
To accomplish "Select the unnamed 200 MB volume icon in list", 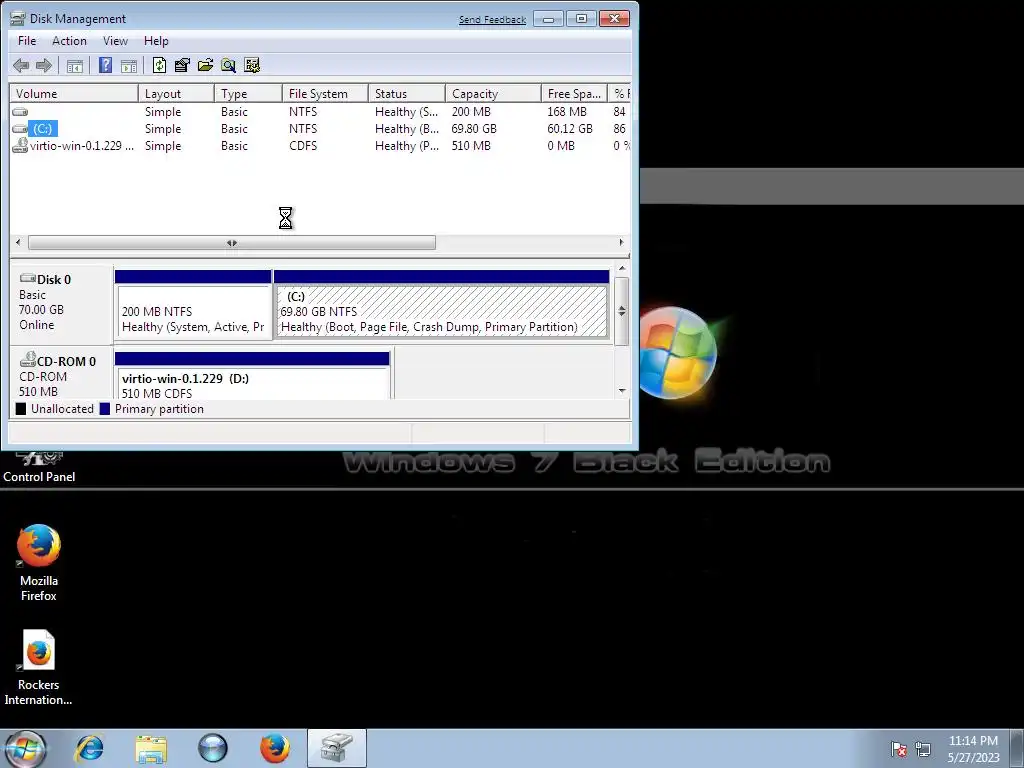I will pyautogui.click(x=20, y=112).
